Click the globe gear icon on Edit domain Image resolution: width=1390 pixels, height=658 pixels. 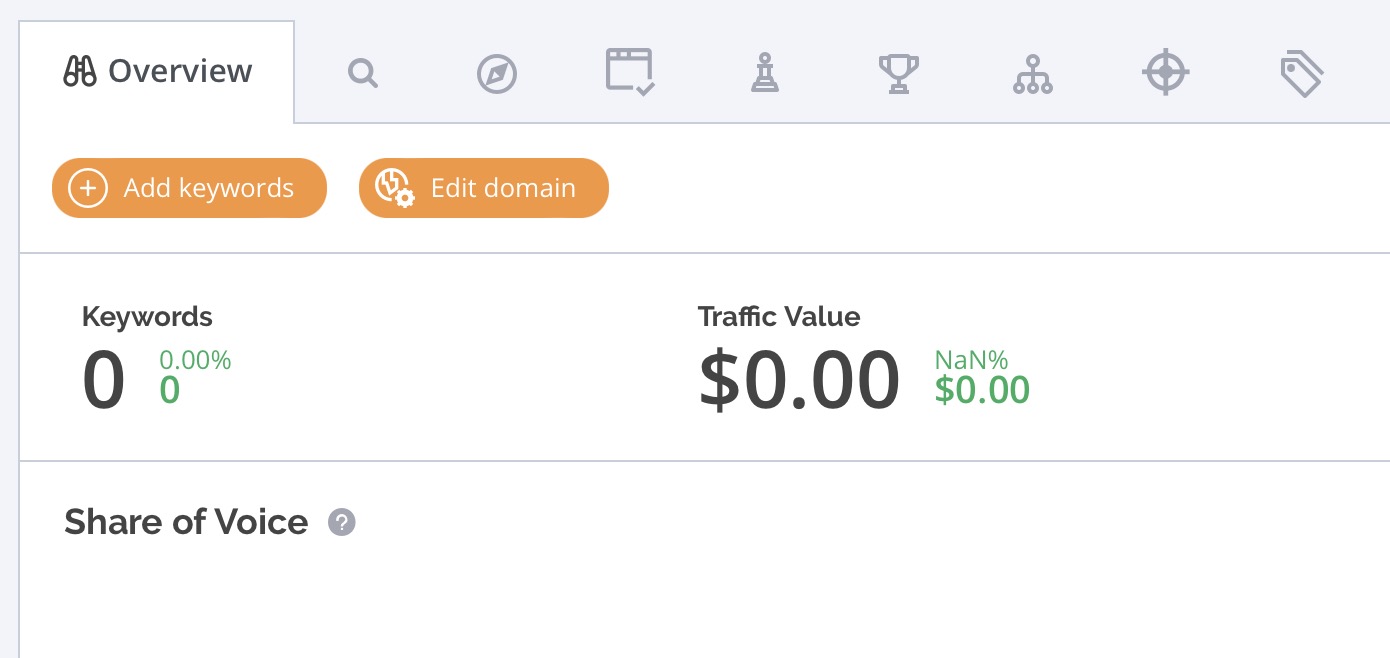click(394, 187)
